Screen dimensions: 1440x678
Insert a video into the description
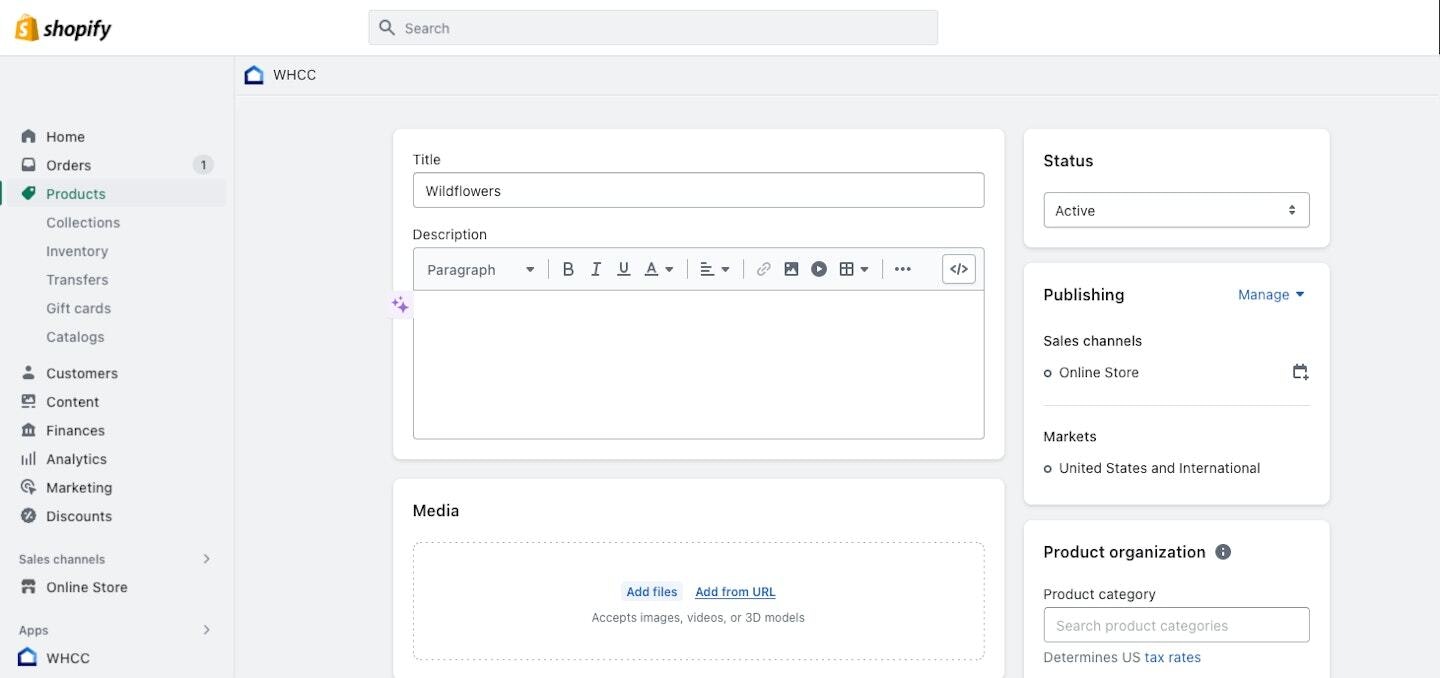click(819, 268)
